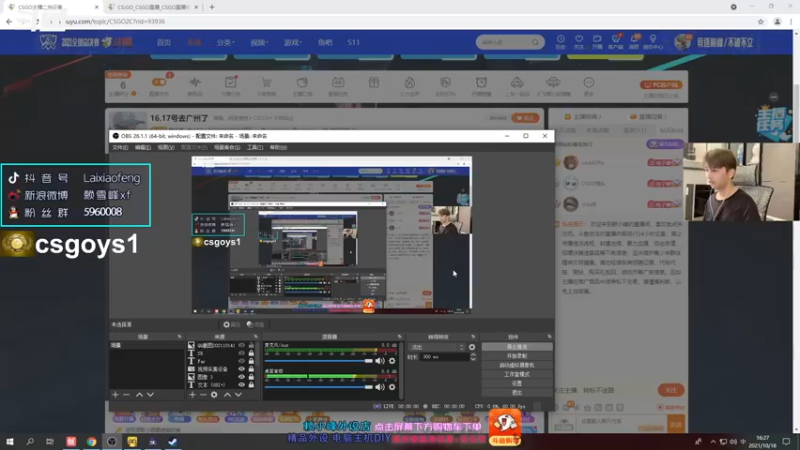The image size is (800, 450).
Task: Mute the microphone/Aux speaker icon
Action: [x=380, y=361]
